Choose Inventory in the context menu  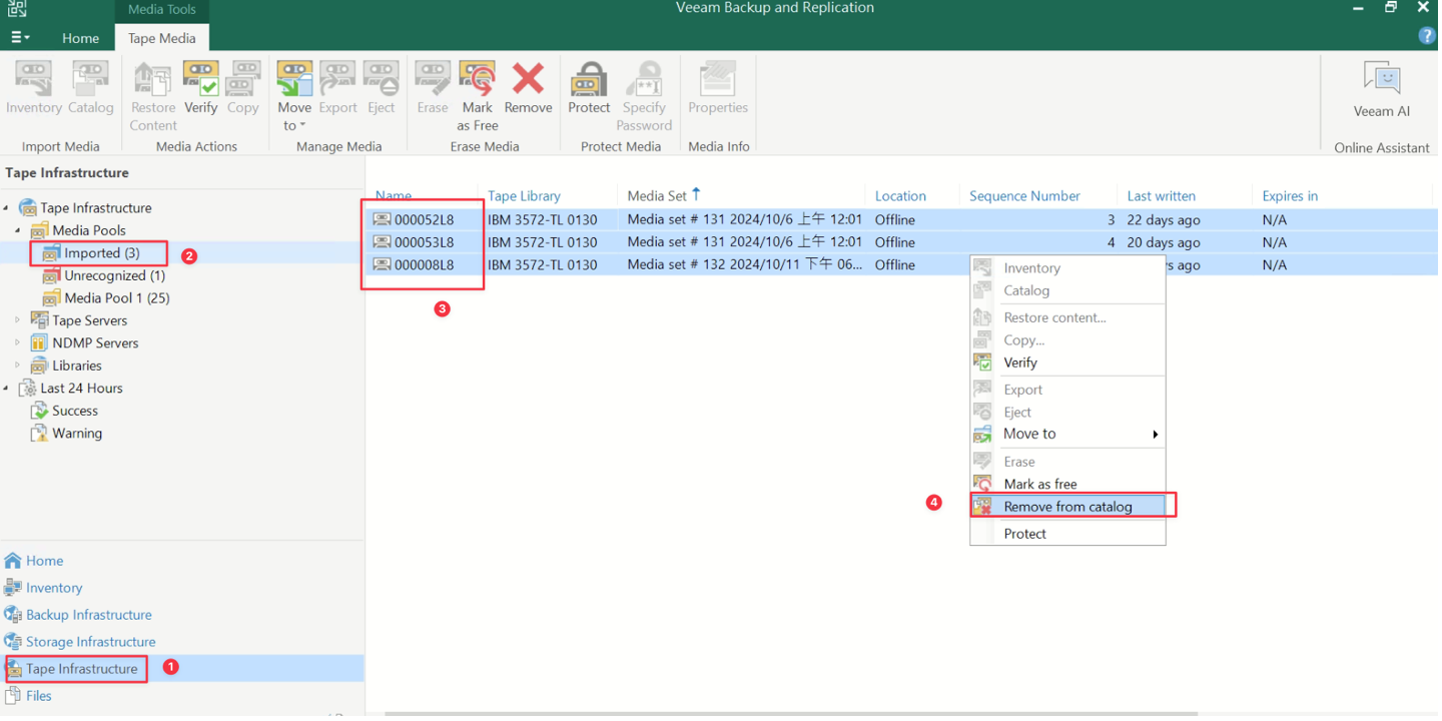[1068, 268]
